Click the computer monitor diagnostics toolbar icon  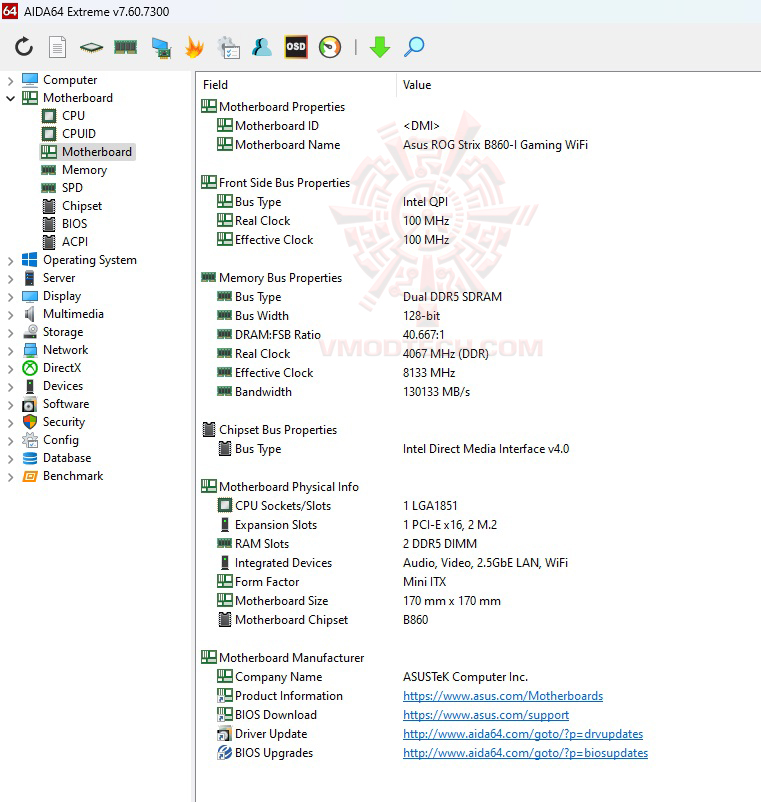[161, 48]
